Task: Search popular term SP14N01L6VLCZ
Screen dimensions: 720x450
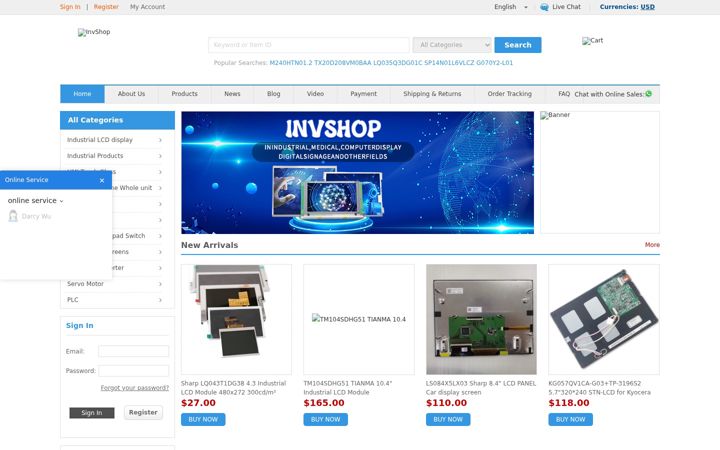Action: (449, 63)
